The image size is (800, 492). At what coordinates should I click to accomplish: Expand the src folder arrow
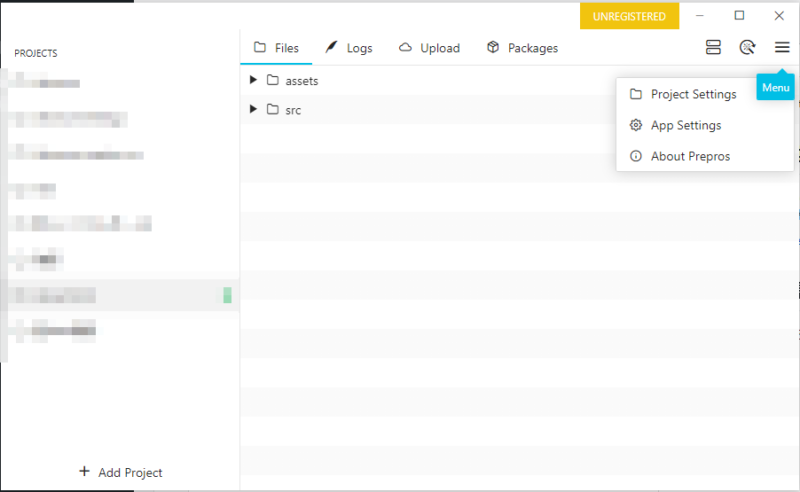tap(253, 110)
